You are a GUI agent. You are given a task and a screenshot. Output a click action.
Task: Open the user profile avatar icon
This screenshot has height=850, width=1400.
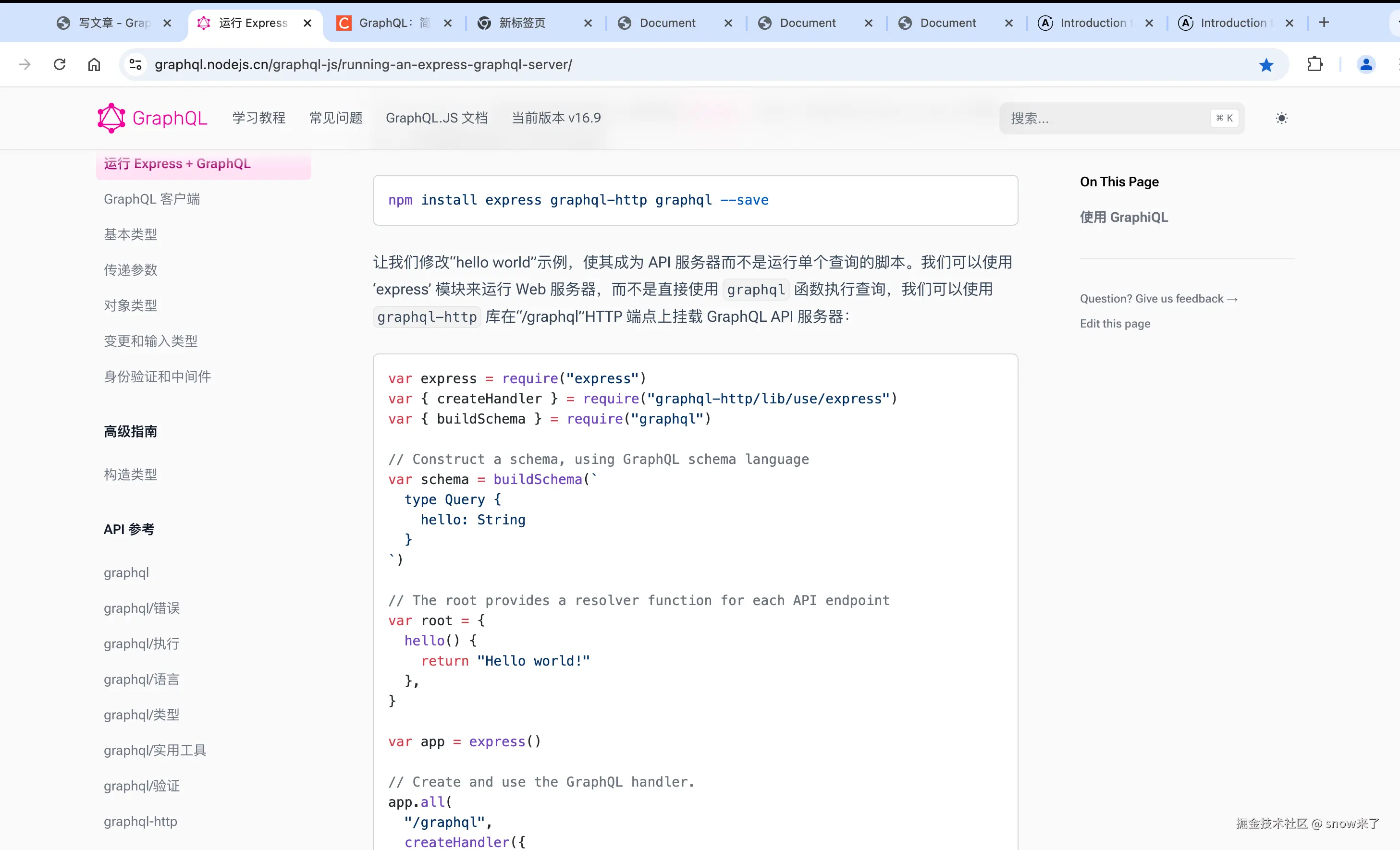pyautogui.click(x=1366, y=64)
